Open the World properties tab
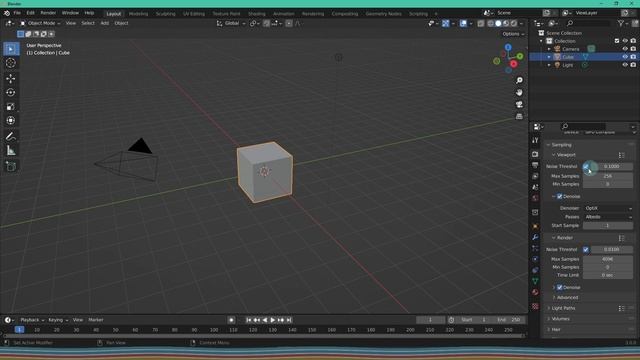The image size is (640, 360). point(535,198)
